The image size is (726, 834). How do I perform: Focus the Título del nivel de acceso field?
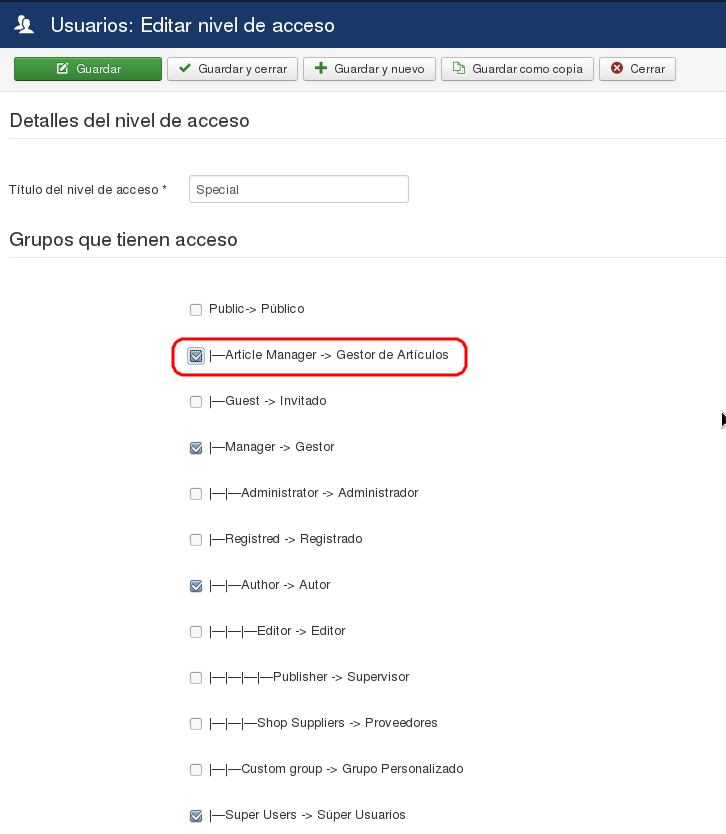point(298,189)
